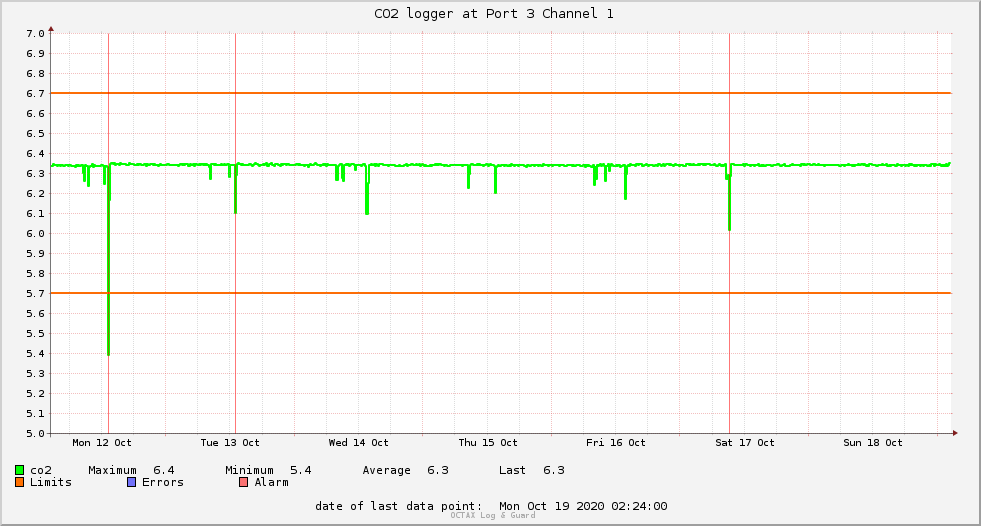981x526 pixels.
Task: Click the Sat 17 Oct axis label
Action: 745,442
